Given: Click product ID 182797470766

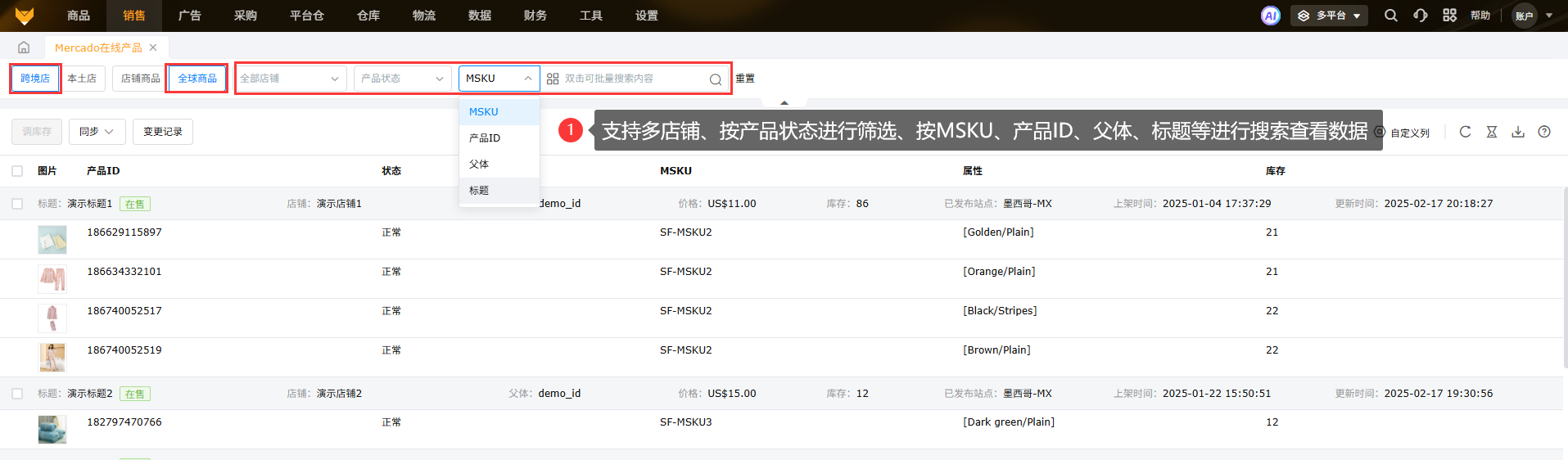Looking at the screenshot, I should coord(124,422).
